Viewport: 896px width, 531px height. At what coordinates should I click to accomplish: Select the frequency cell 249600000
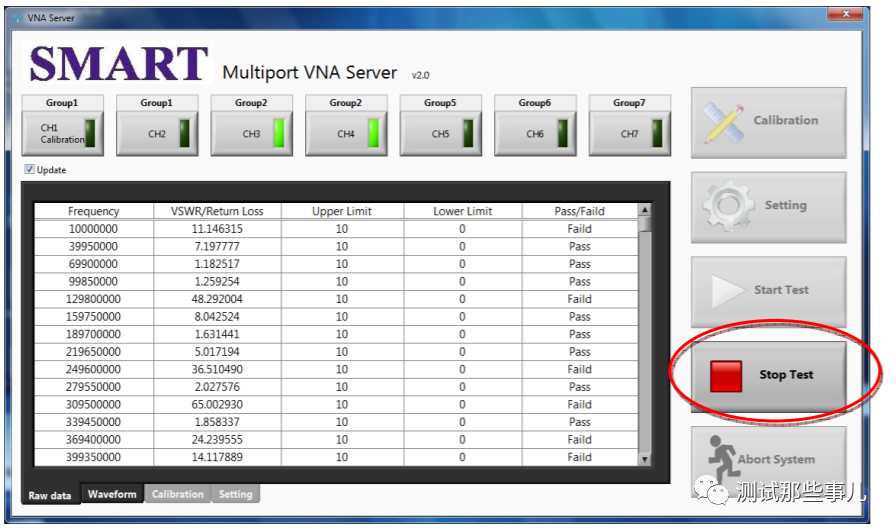[x=94, y=369]
